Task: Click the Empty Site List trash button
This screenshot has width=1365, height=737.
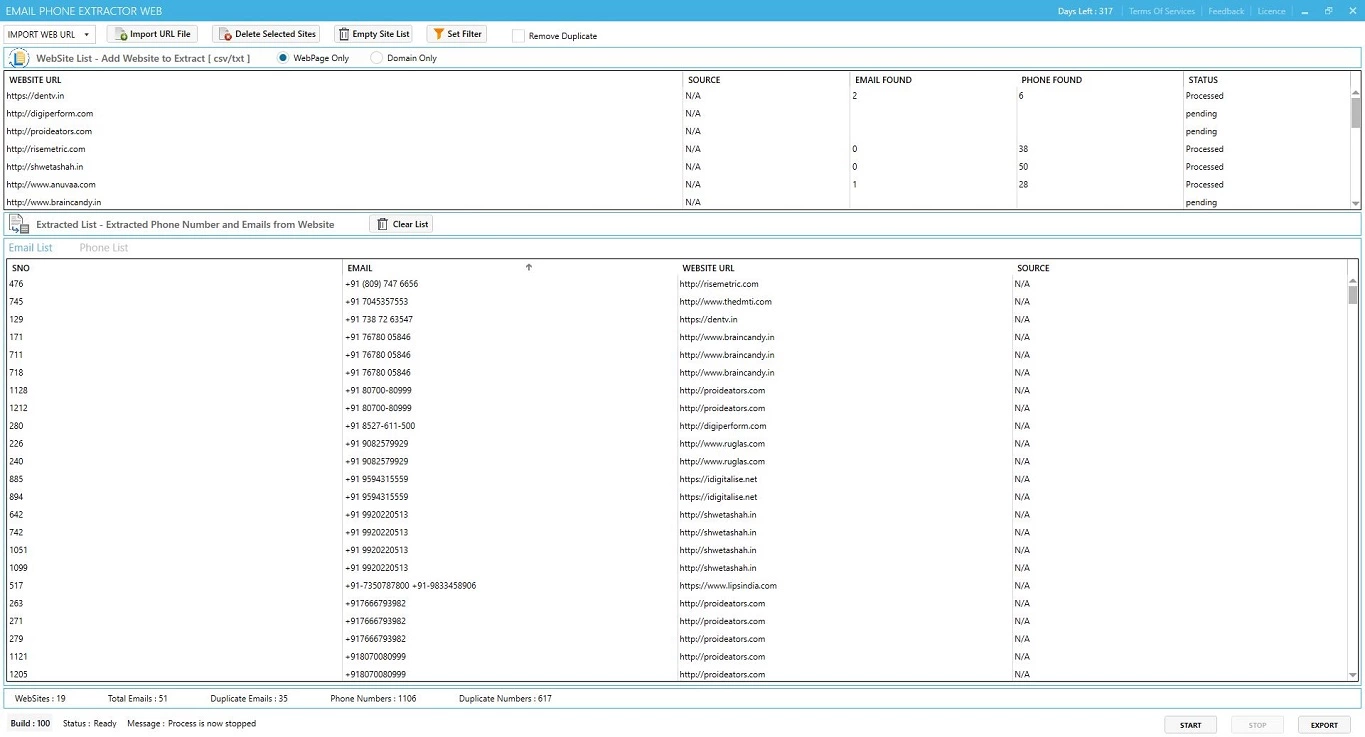Action: [373, 34]
